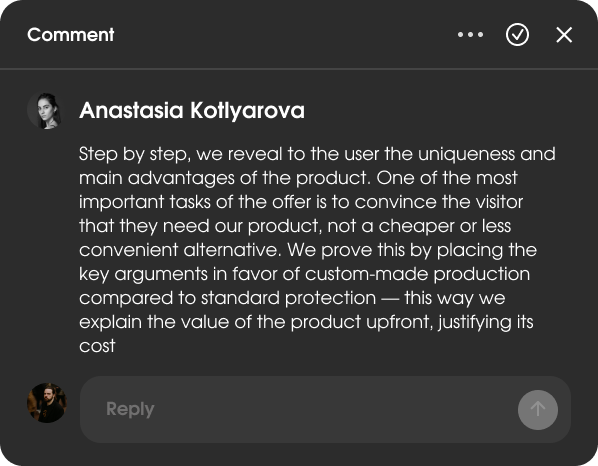Image resolution: width=598 pixels, height=466 pixels.
Task: Click the Comment panel title
Action: [71, 35]
